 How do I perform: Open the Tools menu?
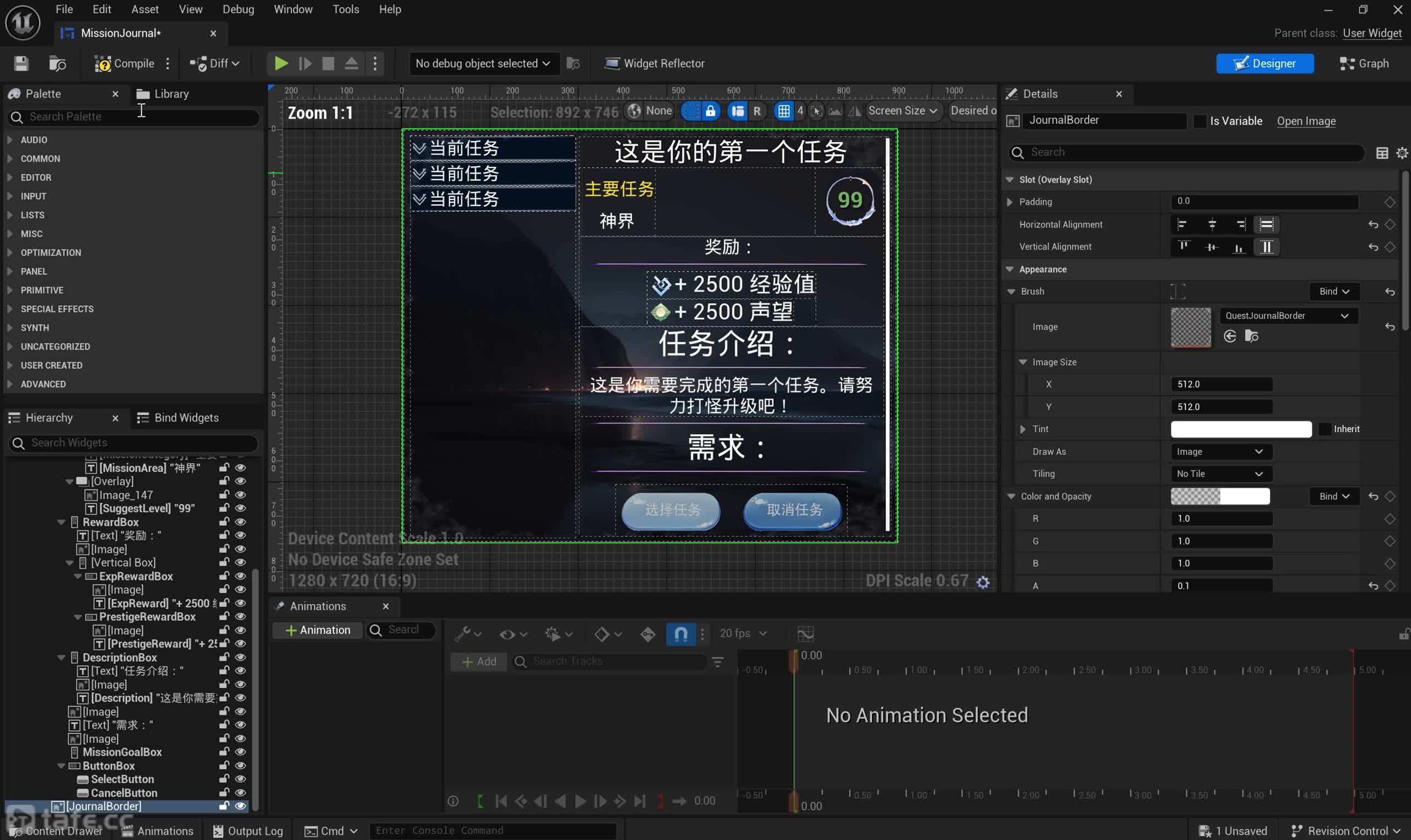point(346,9)
